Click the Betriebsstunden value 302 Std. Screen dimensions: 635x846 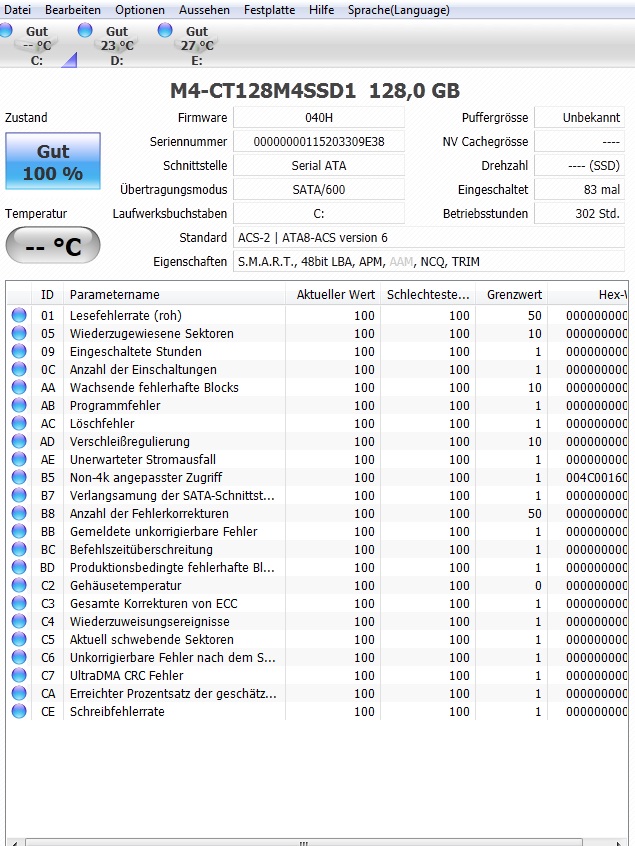579,214
